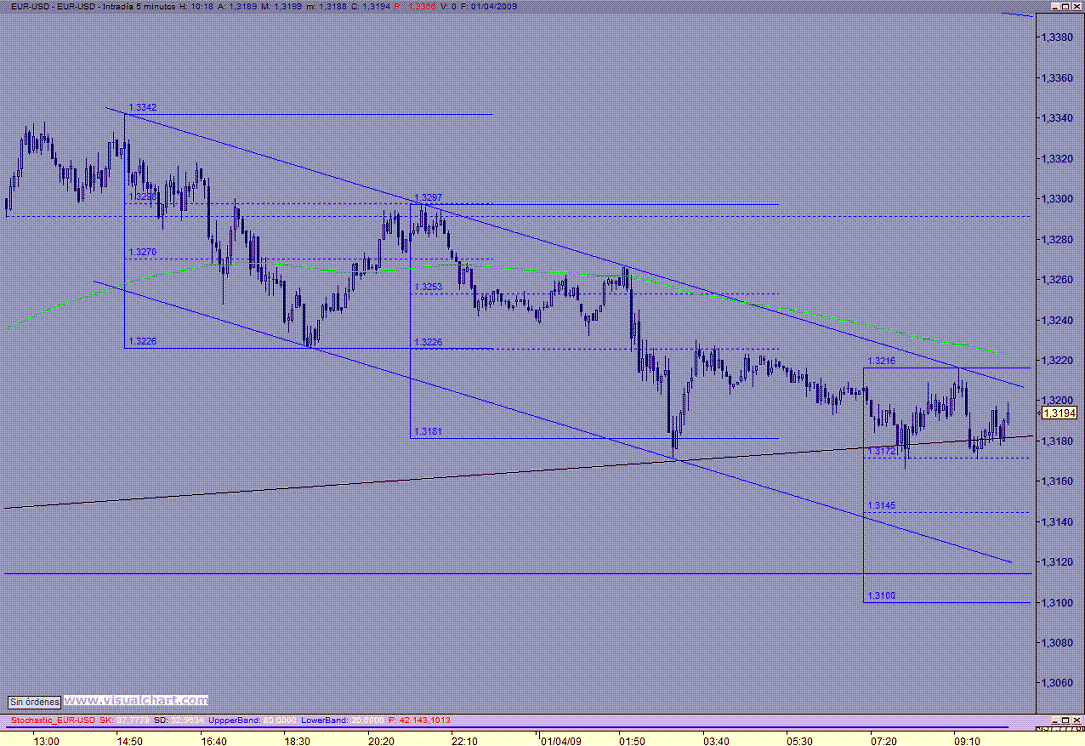Click the 1,3380 price axis value
Viewport: 1085px width, 746px height.
coord(1057,37)
